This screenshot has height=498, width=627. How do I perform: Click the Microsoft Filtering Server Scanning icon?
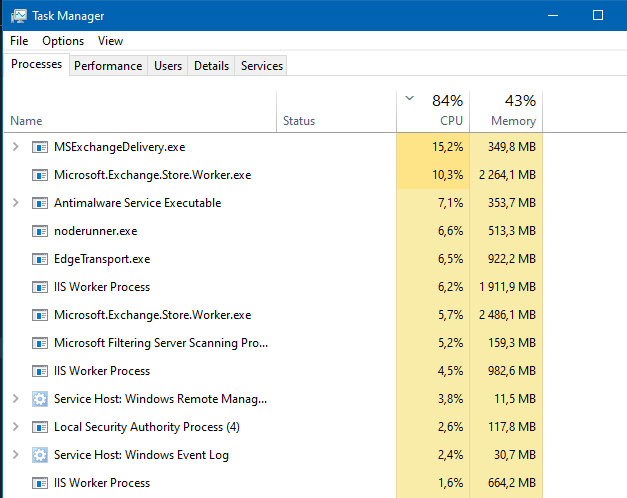coord(40,343)
